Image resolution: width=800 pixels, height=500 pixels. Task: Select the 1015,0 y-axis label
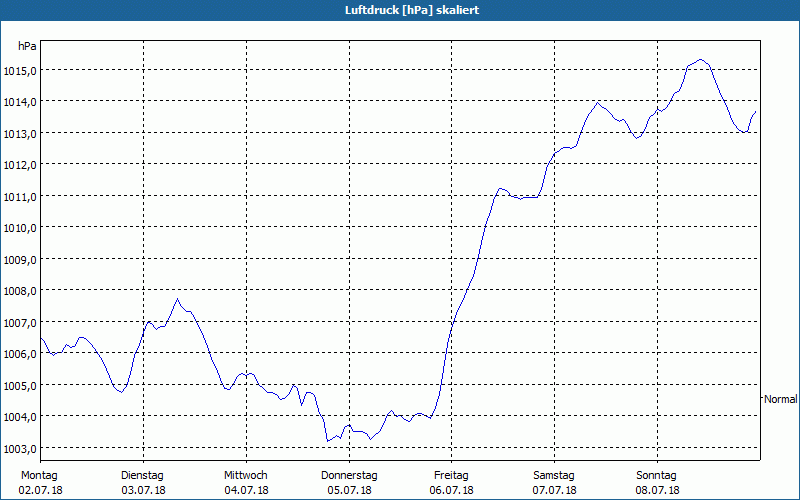(22, 70)
